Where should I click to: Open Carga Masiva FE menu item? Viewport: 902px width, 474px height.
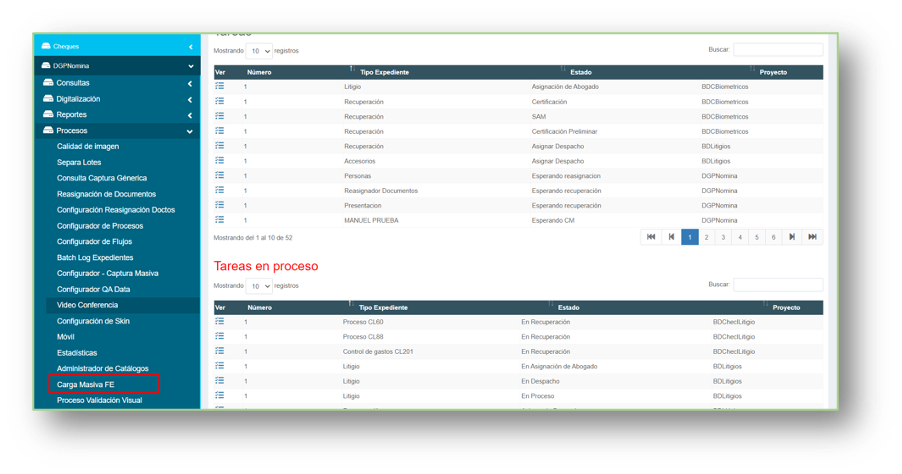click(x=86, y=384)
